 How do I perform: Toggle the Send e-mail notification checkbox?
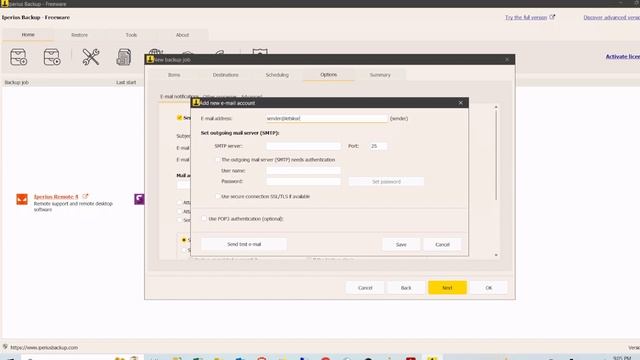(x=179, y=118)
